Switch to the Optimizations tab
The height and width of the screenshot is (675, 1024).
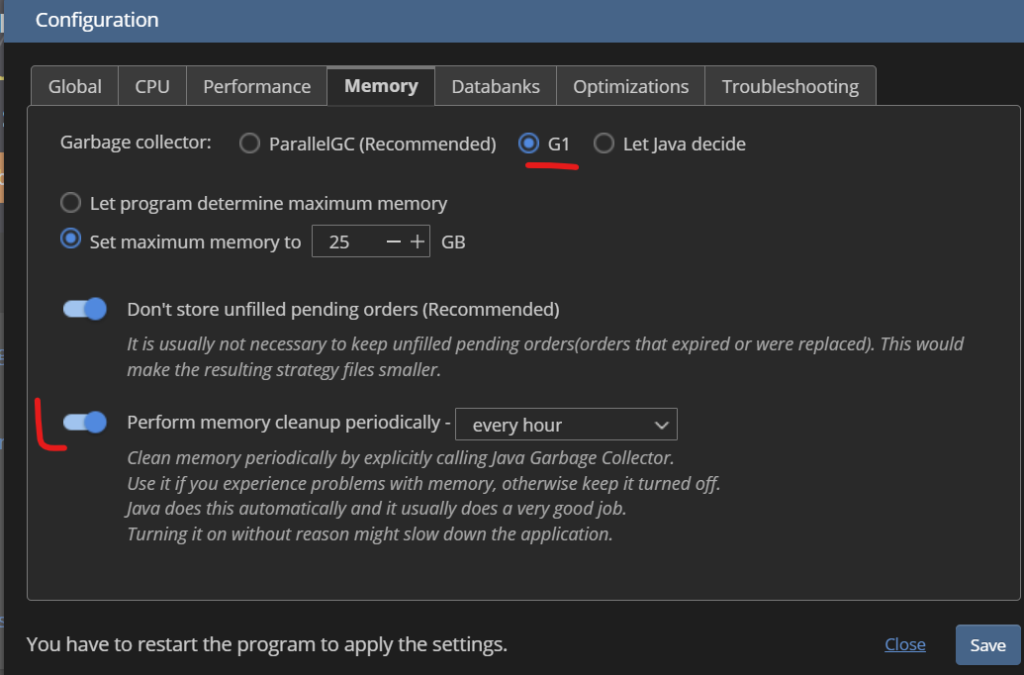(630, 87)
